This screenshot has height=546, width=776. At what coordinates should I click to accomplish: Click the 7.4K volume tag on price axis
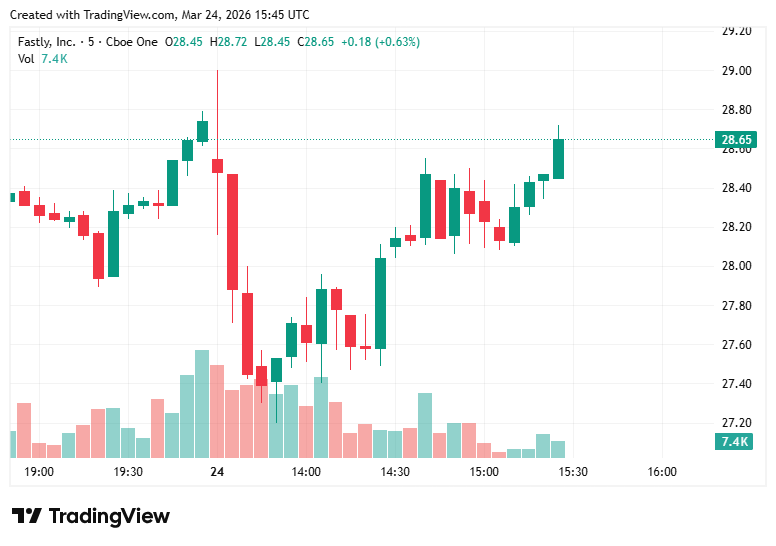coord(735,442)
